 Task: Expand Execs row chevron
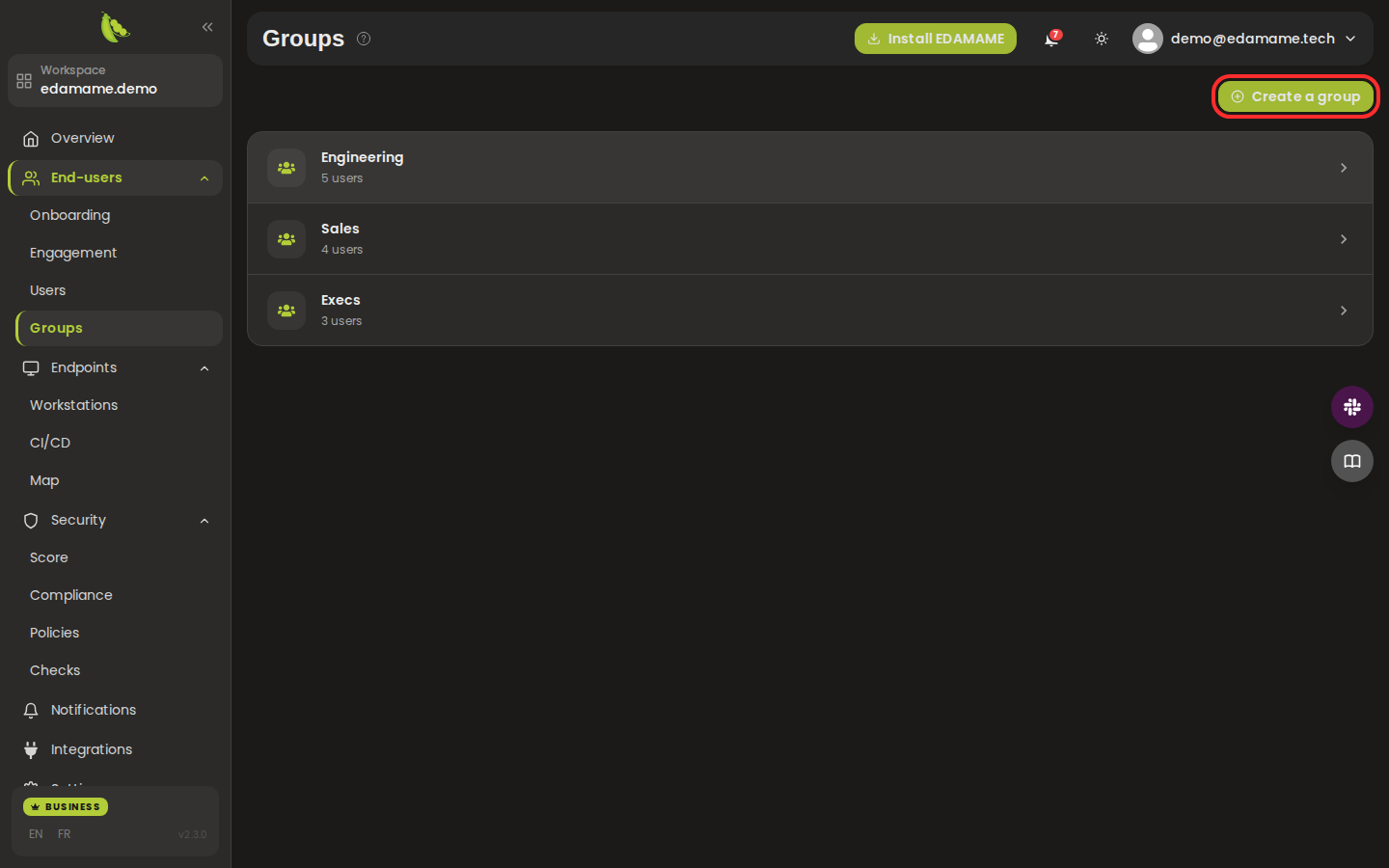click(1344, 311)
